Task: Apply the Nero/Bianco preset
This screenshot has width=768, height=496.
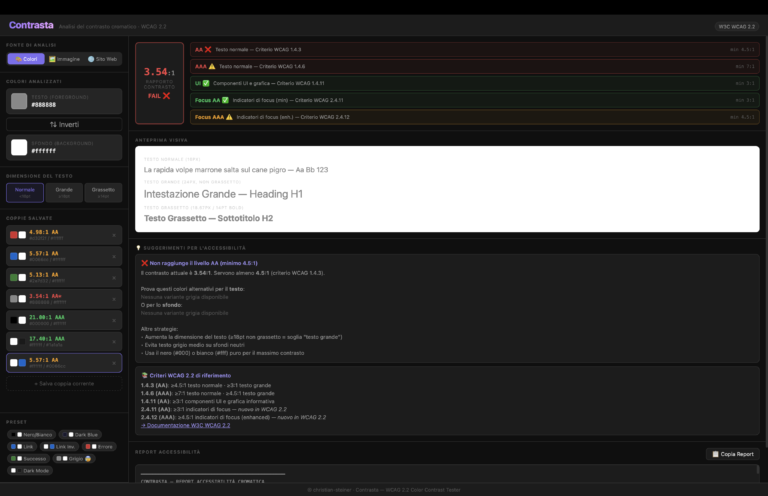Action: click(x=30, y=434)
